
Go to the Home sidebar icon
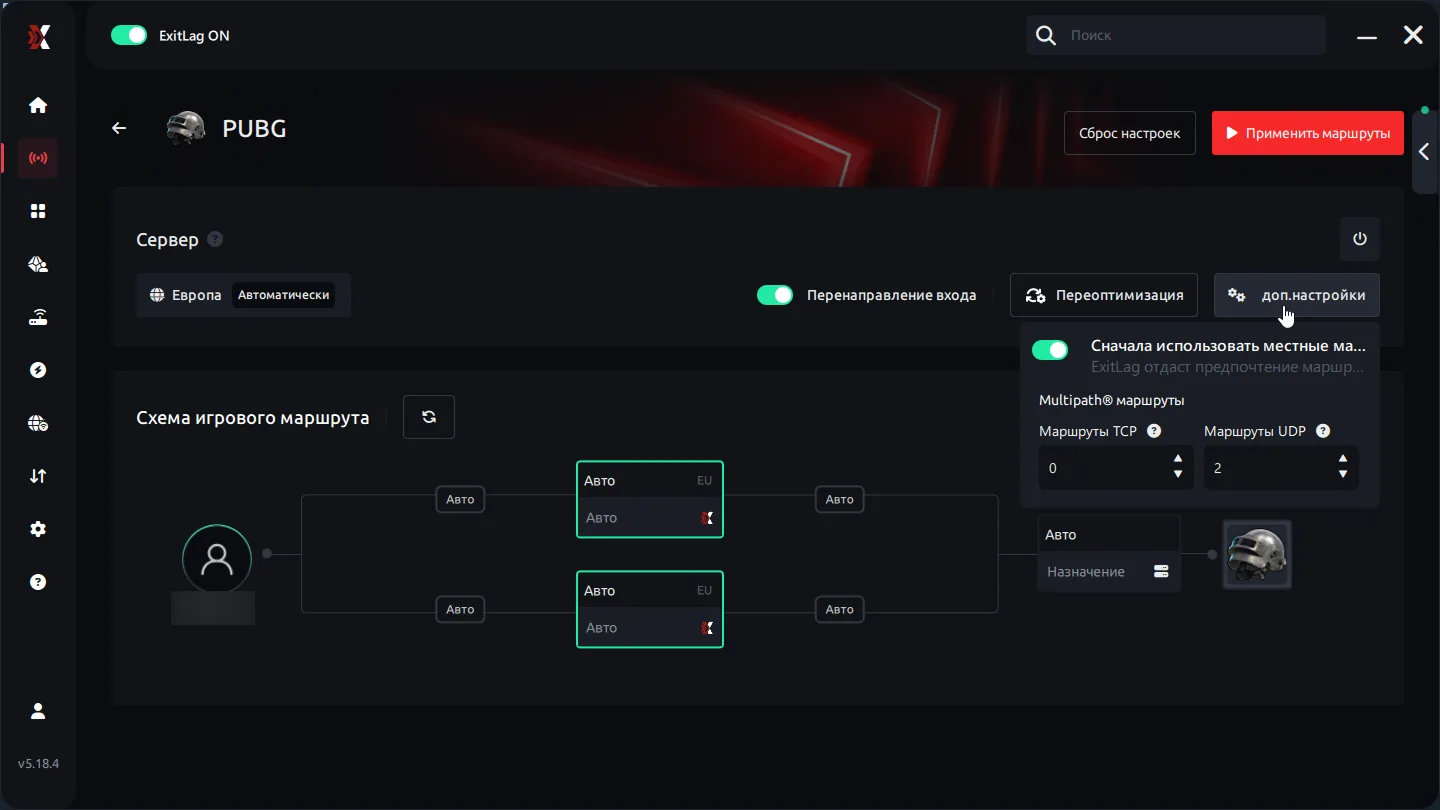38,105
